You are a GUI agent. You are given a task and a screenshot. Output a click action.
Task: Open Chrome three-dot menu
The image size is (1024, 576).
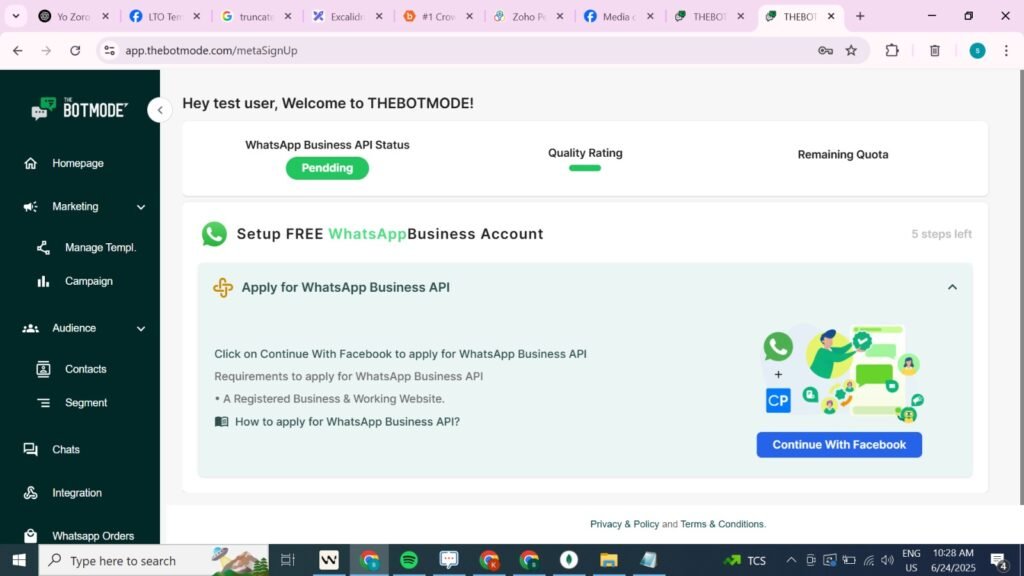[x=1006, y=50]
